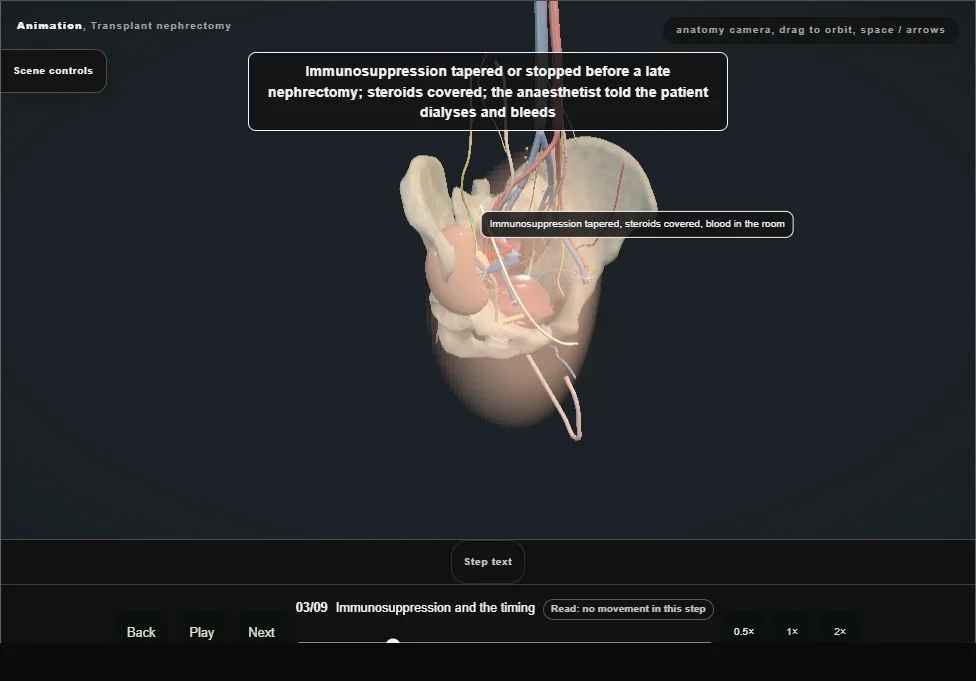The width and height of the screenshot is (976, 681).
Task: Click the timeline progress slider handle
Action: (x=392, y=642)
